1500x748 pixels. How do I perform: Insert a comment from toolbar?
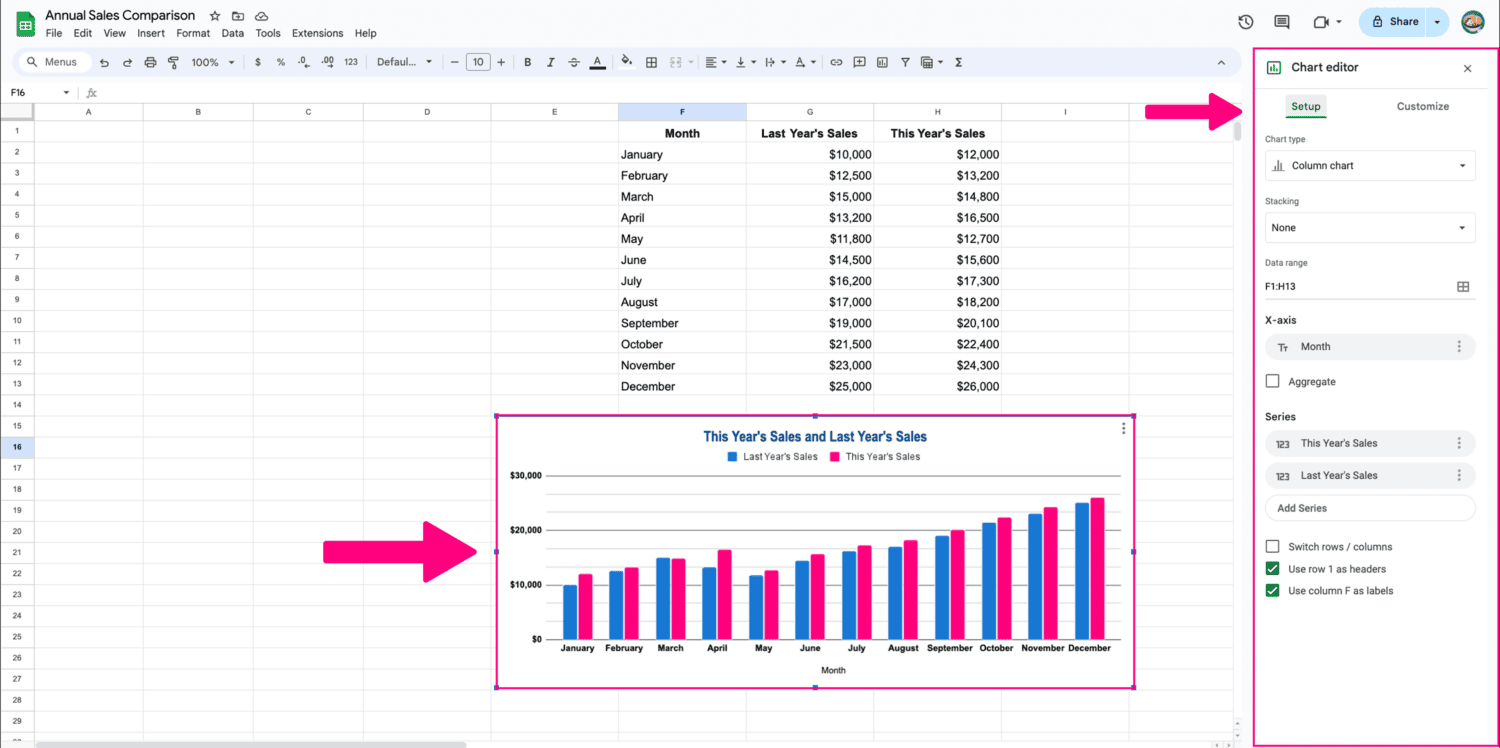[859, 62]
